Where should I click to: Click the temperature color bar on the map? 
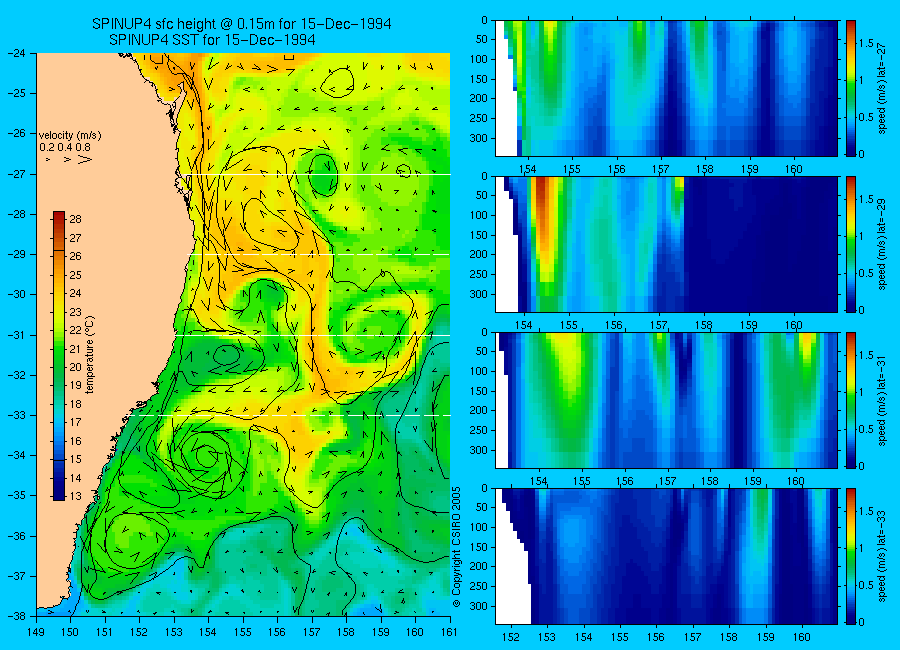click(x=59, y=356)
